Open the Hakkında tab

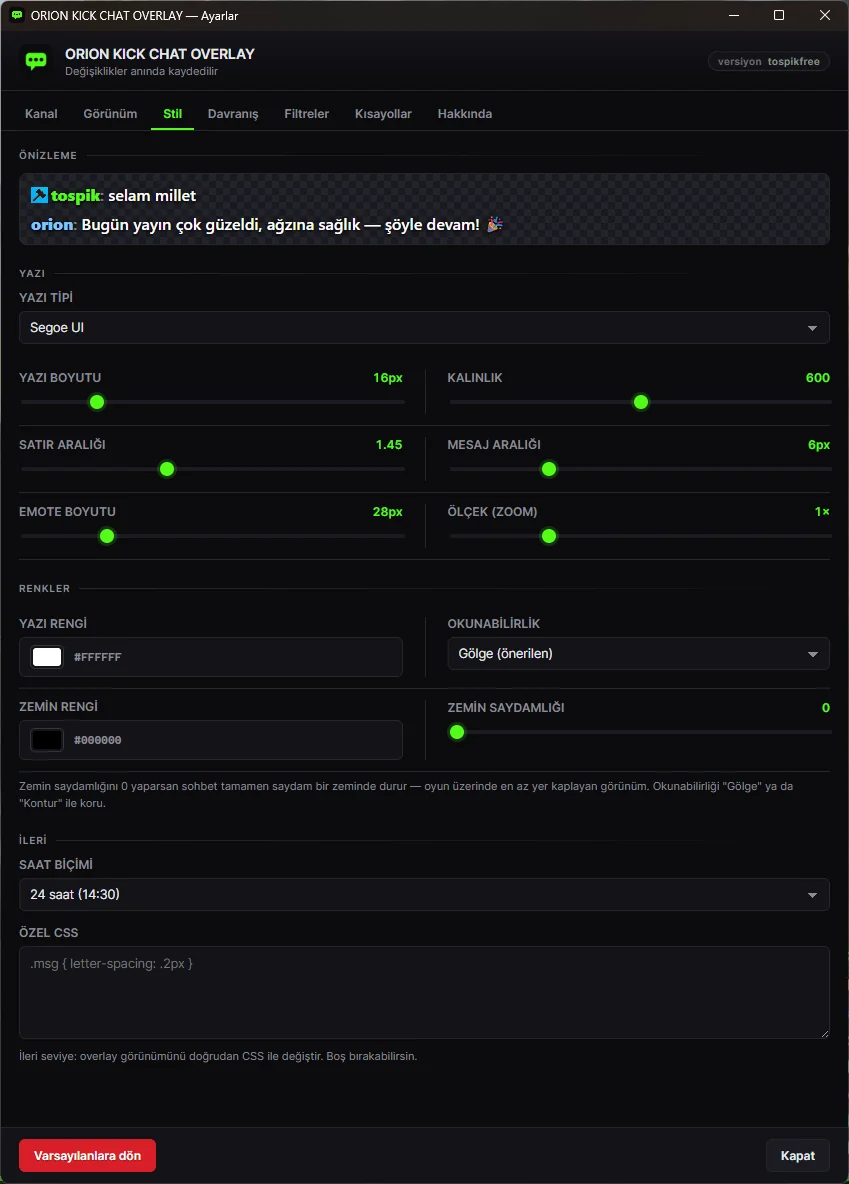tap(465, 113)
